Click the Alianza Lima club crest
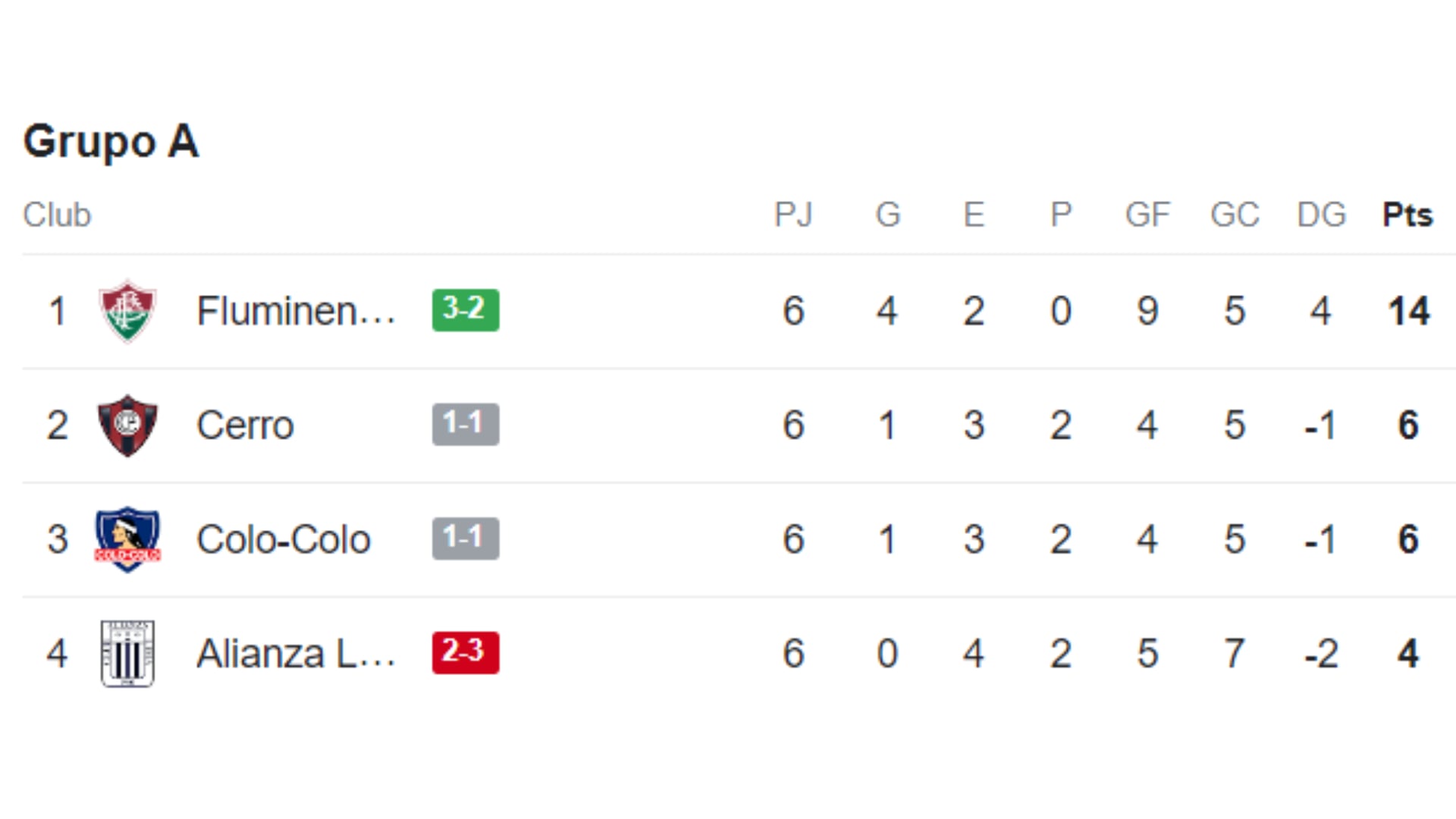1456x819 pixels. click(127, 654)
